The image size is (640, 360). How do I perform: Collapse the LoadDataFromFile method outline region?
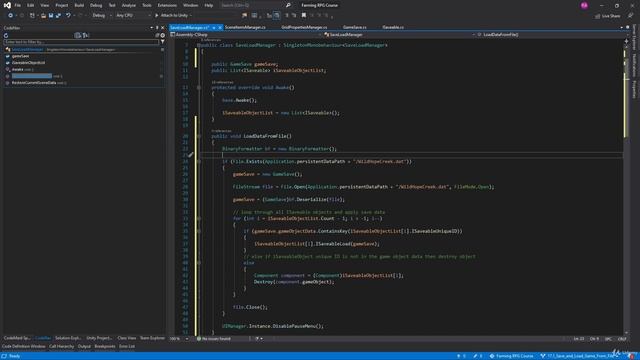(199, 136)
